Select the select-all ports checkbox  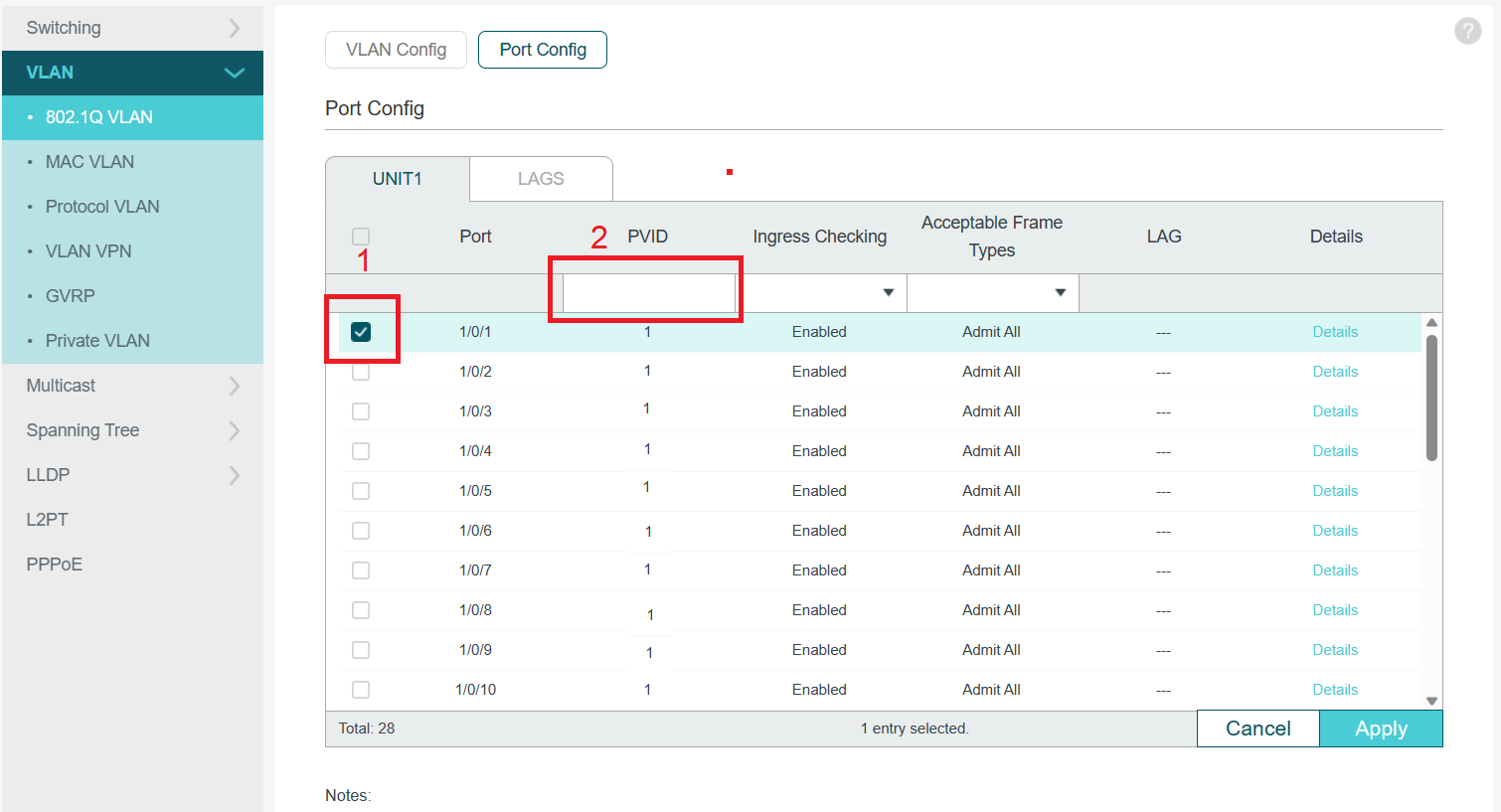[x=360, y=236]
